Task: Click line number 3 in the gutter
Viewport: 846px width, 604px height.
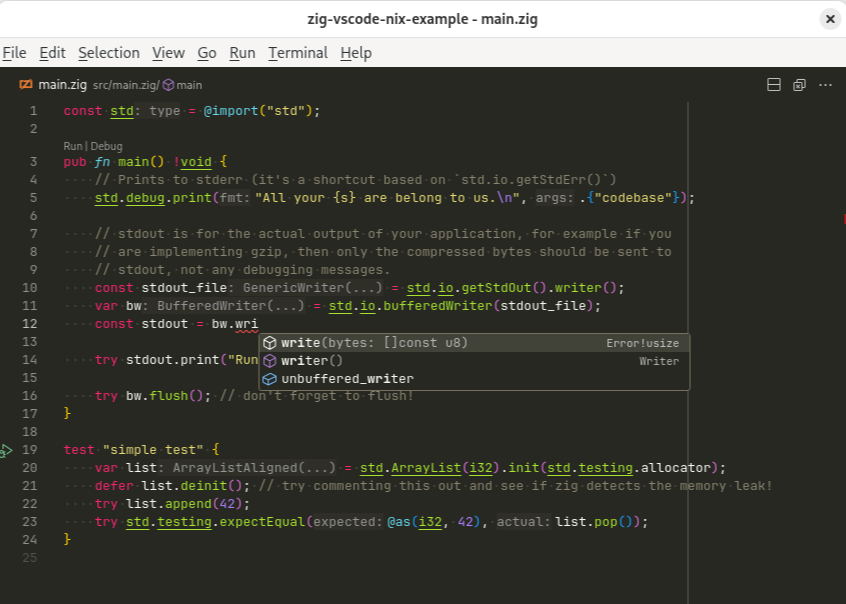Action: point(33,162)
